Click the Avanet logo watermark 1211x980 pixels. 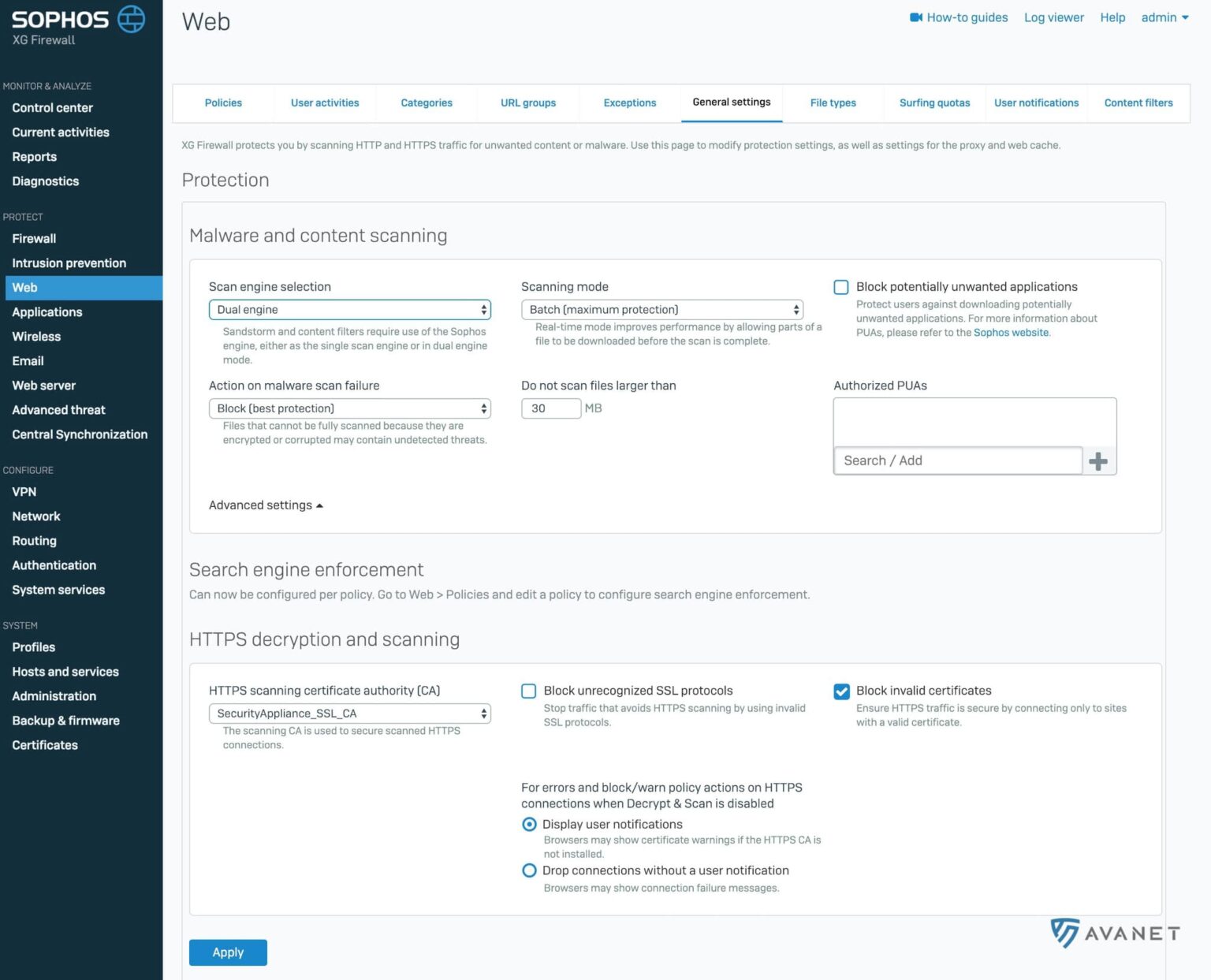(1114, 933)
